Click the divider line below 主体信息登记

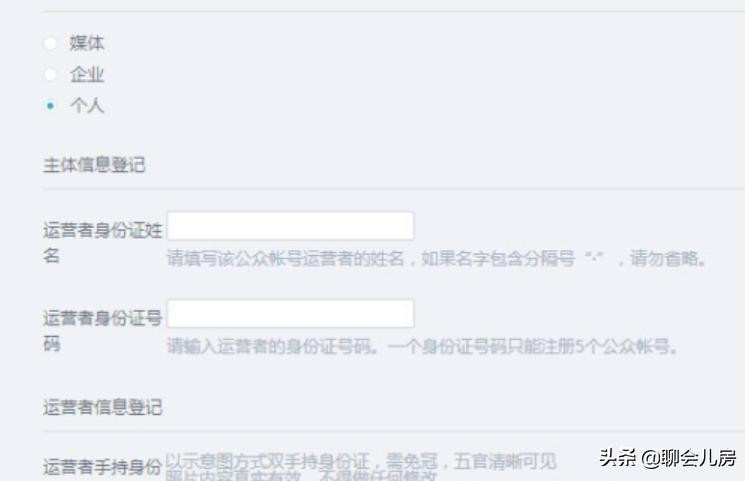[x=394, y=189]
